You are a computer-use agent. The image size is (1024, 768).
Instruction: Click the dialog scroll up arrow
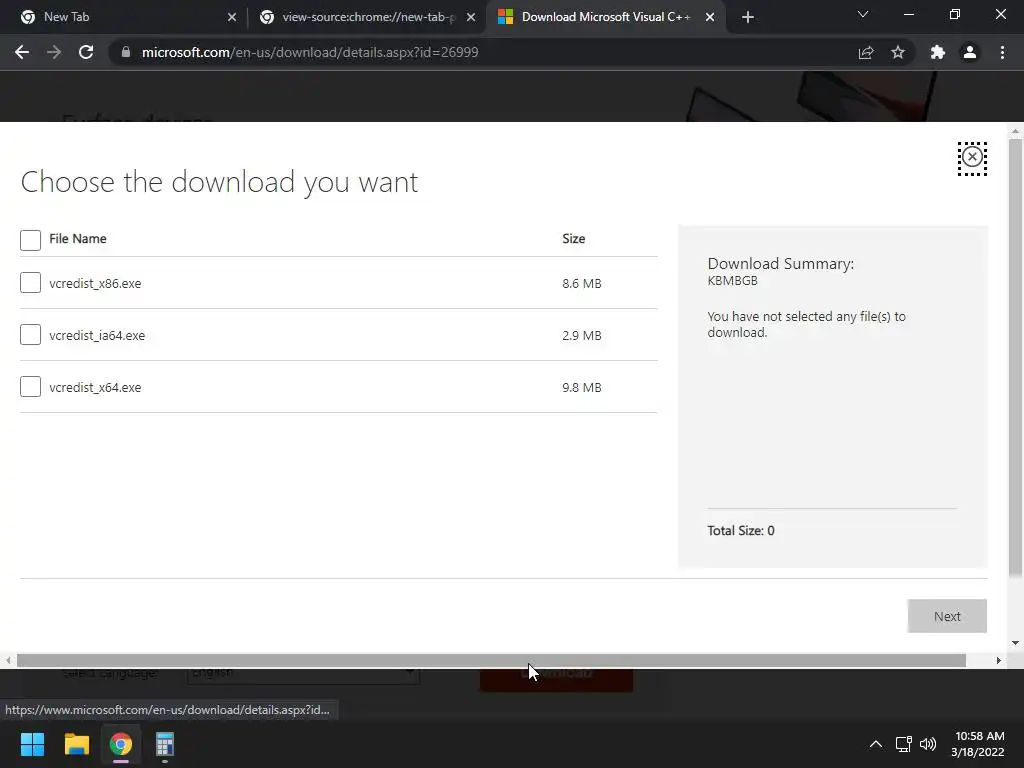[1015, 131]
